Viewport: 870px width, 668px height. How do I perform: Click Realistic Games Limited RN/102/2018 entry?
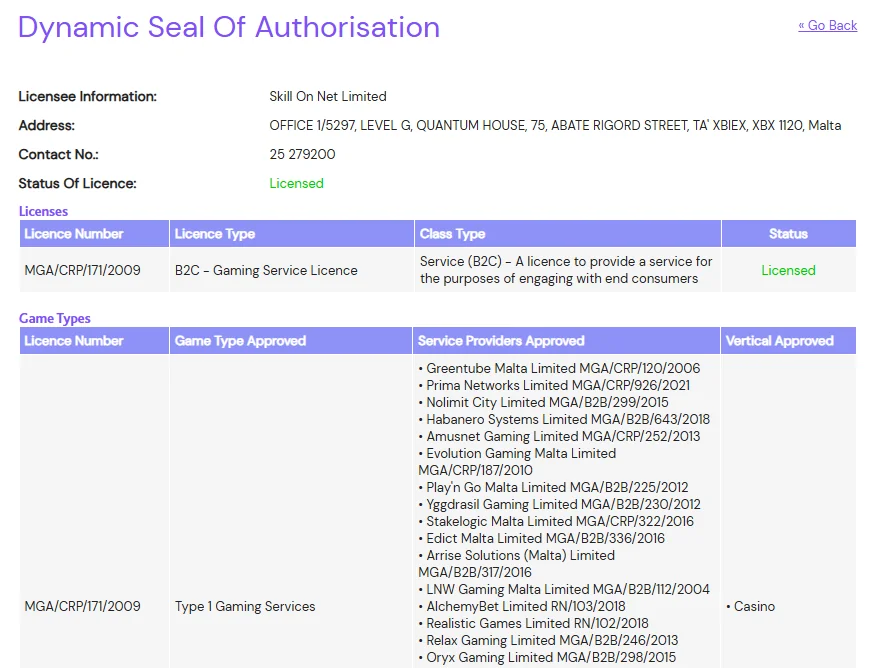pos(533,623)
